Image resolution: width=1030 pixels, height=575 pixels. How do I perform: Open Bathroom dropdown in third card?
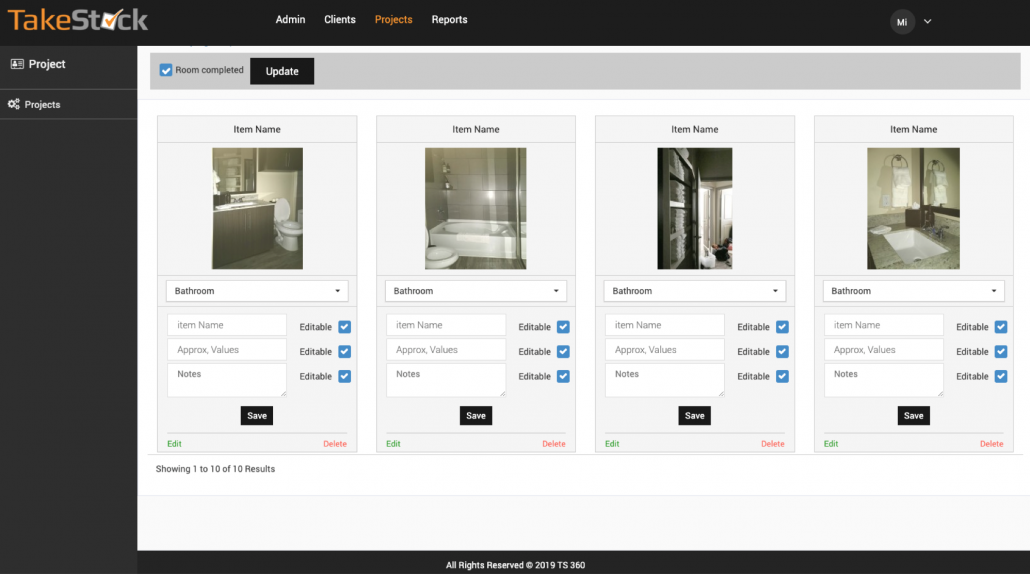[x=694, y=291]
